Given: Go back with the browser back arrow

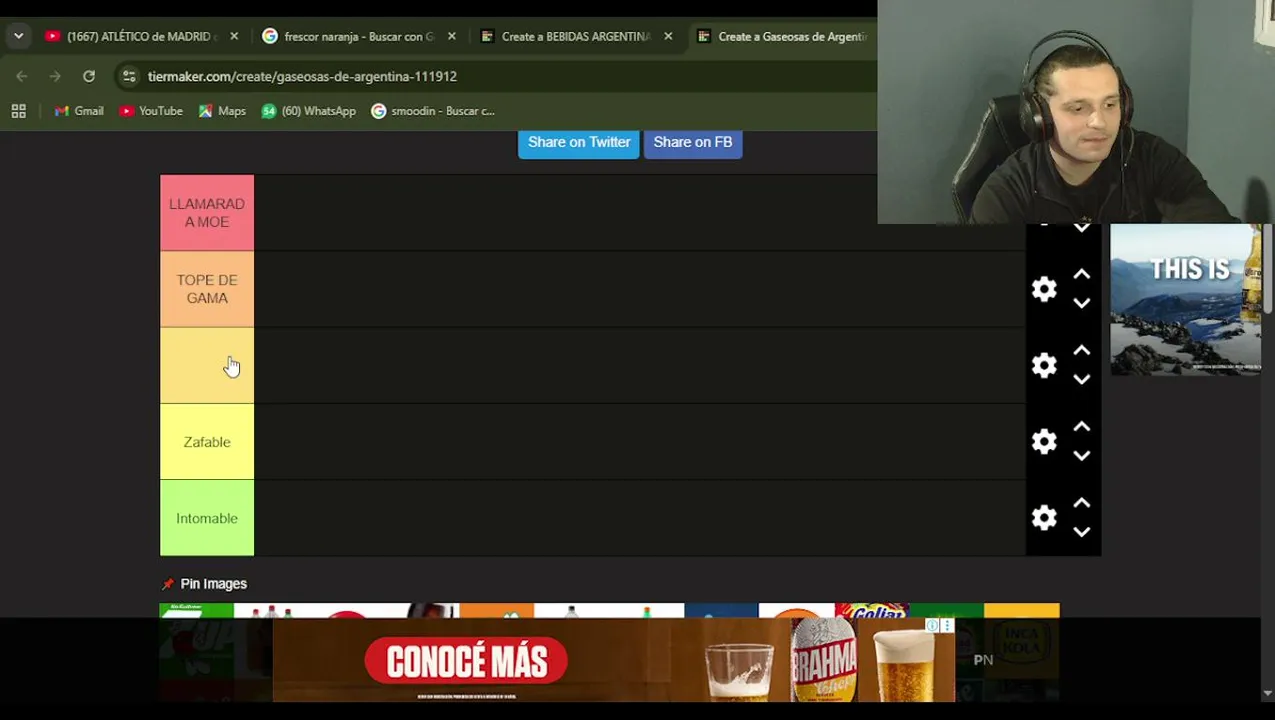Looking at the screenshot, I should click(x=22, y=76).
